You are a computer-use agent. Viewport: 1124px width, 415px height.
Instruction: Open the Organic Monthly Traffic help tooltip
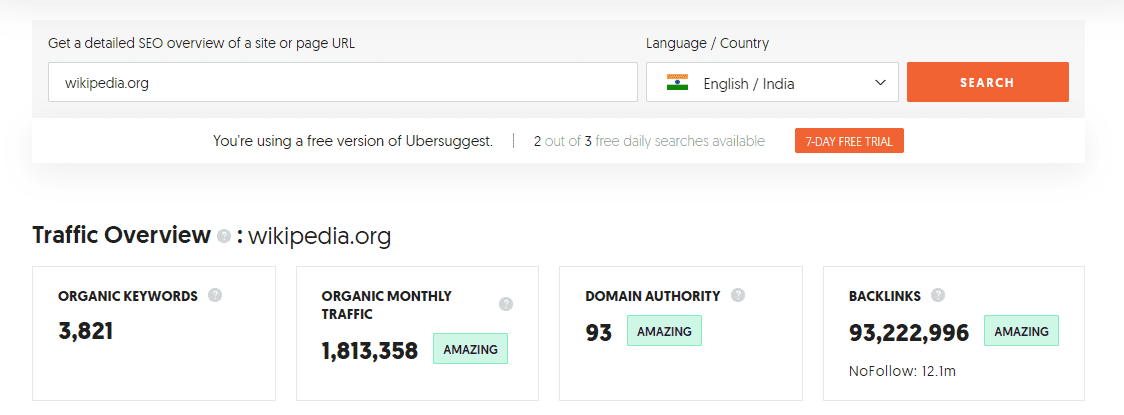[x=506, y=304]
